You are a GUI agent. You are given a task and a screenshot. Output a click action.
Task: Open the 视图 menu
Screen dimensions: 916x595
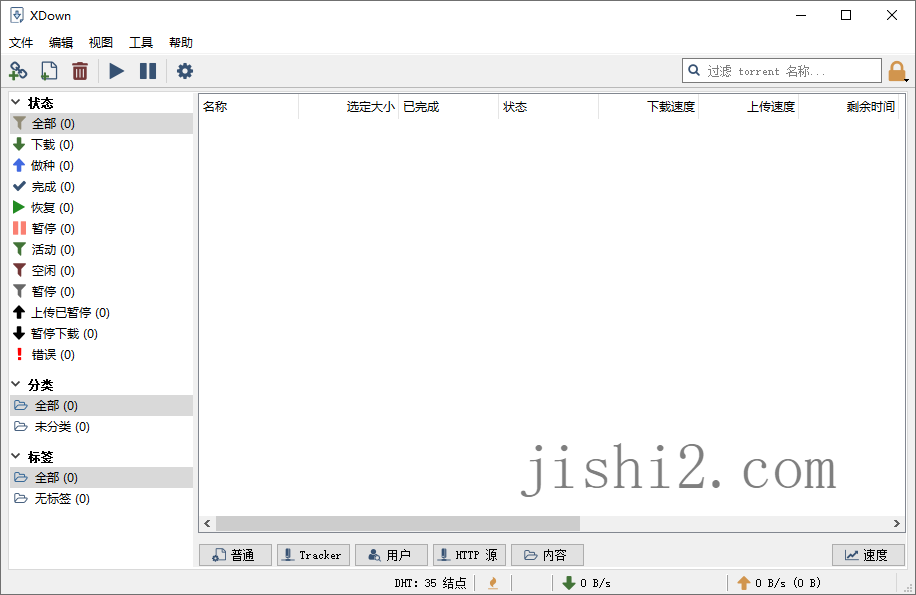coord(100,43)
